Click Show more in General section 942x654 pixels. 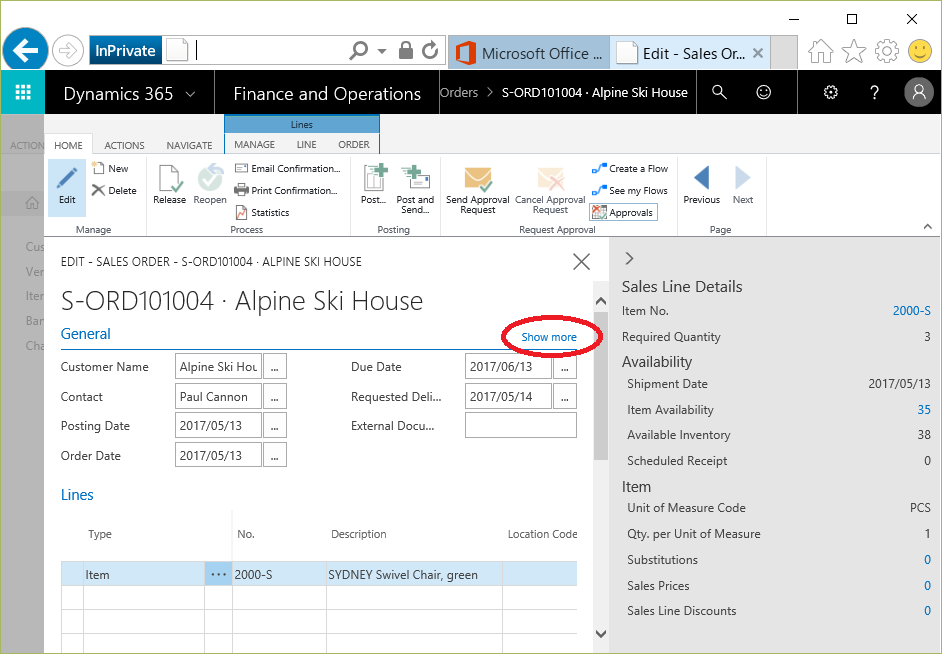click(548, 337)
